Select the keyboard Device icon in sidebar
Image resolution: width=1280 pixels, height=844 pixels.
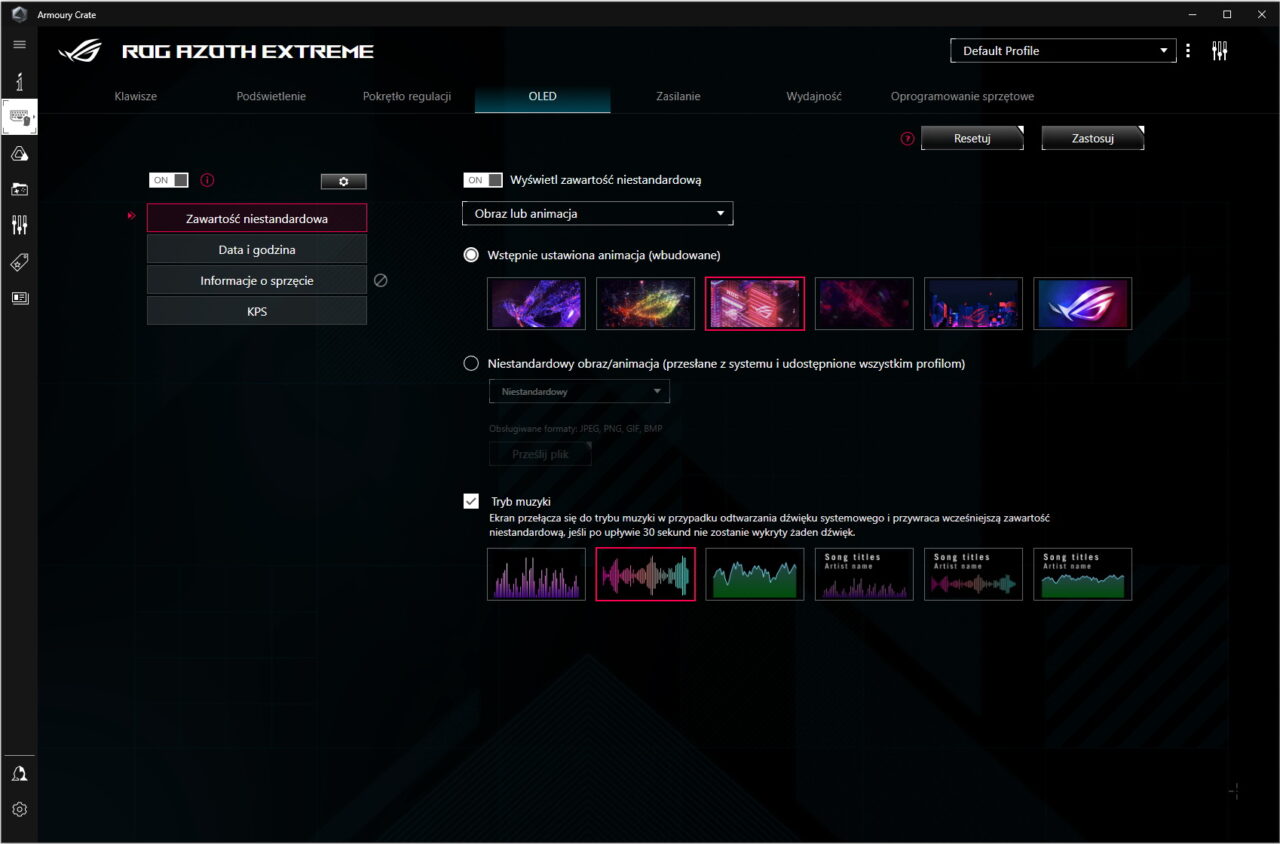[20, 117]
